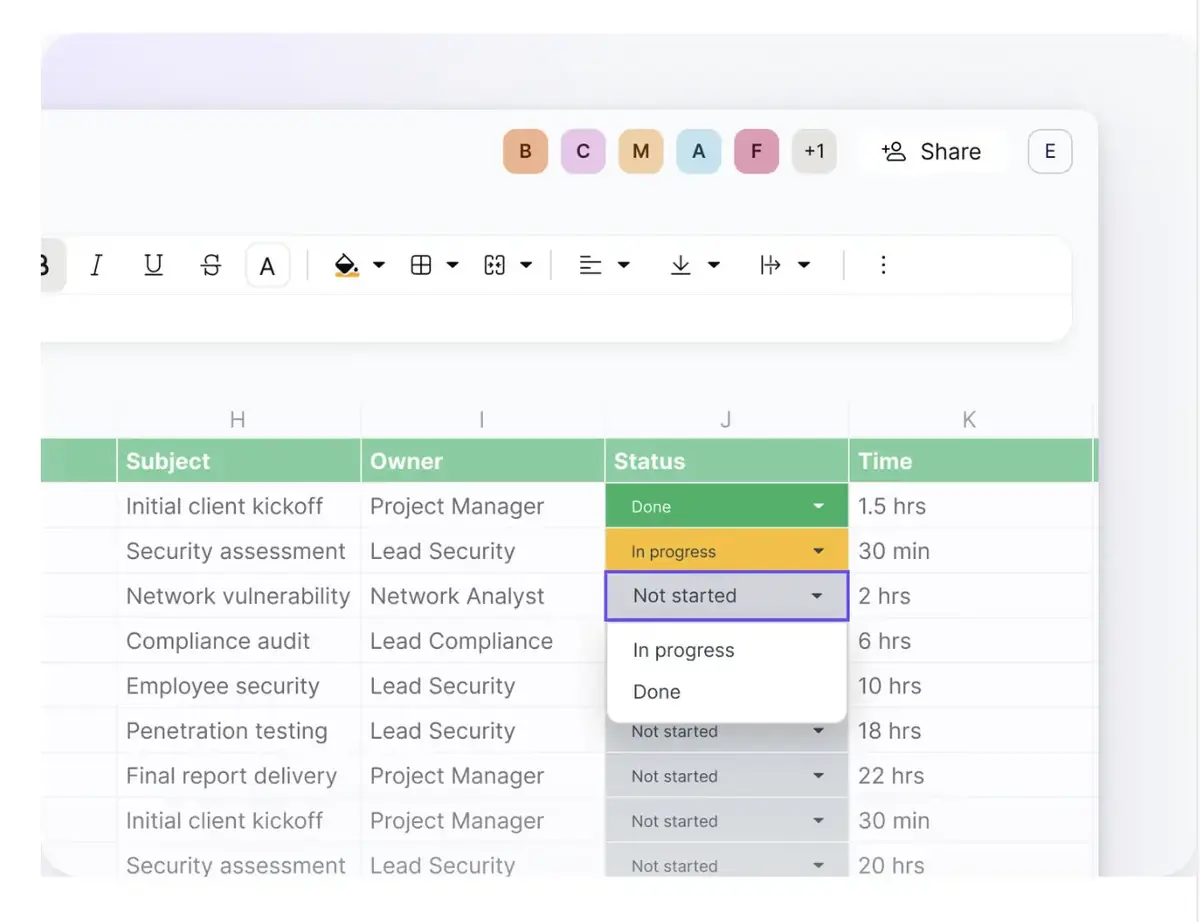
Task: Click the borders grid icon
Action: (423, 264)
